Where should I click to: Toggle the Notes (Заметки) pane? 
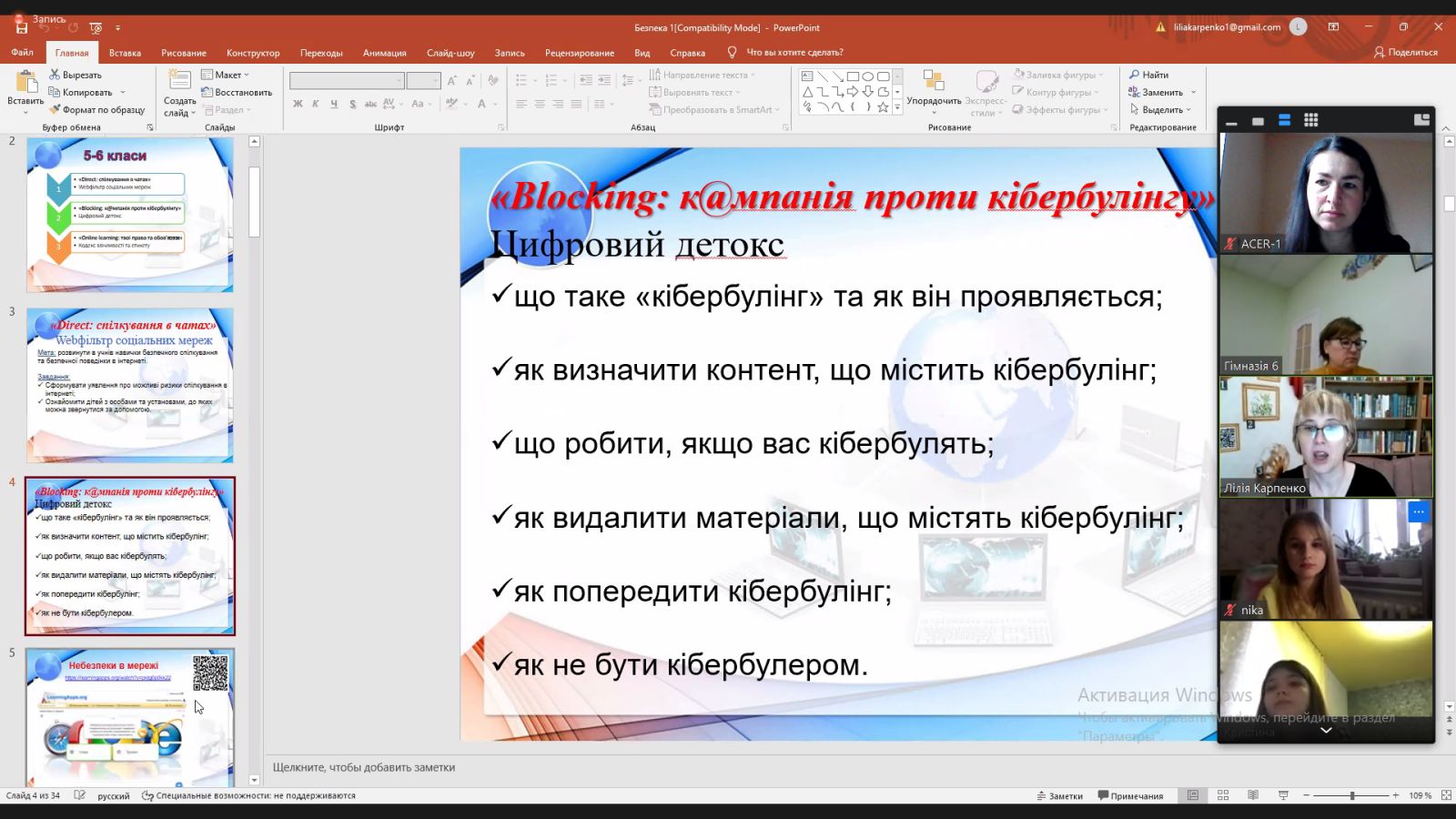click(1059, 795)
